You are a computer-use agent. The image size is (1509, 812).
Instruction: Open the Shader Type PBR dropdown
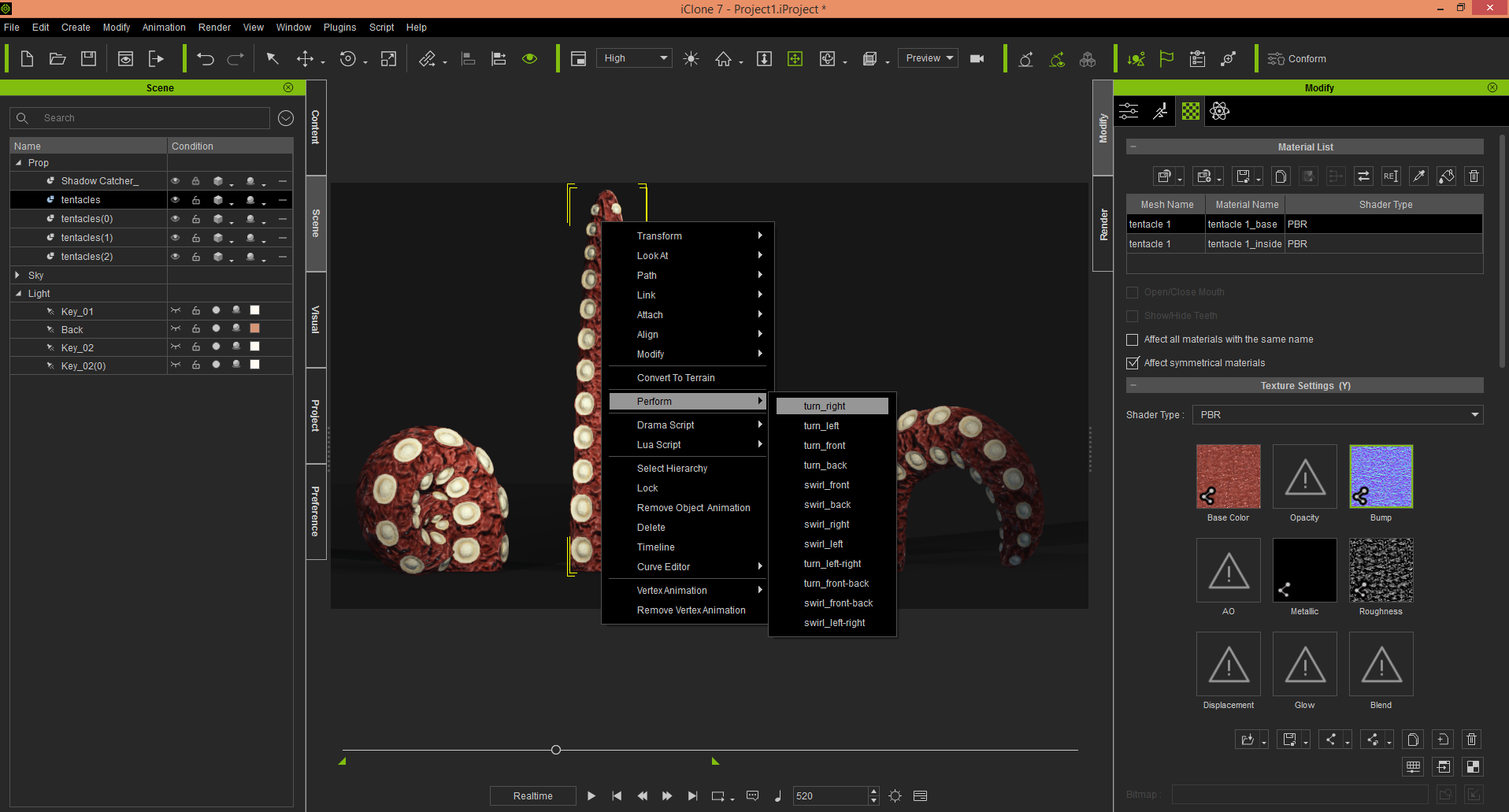1337,415
